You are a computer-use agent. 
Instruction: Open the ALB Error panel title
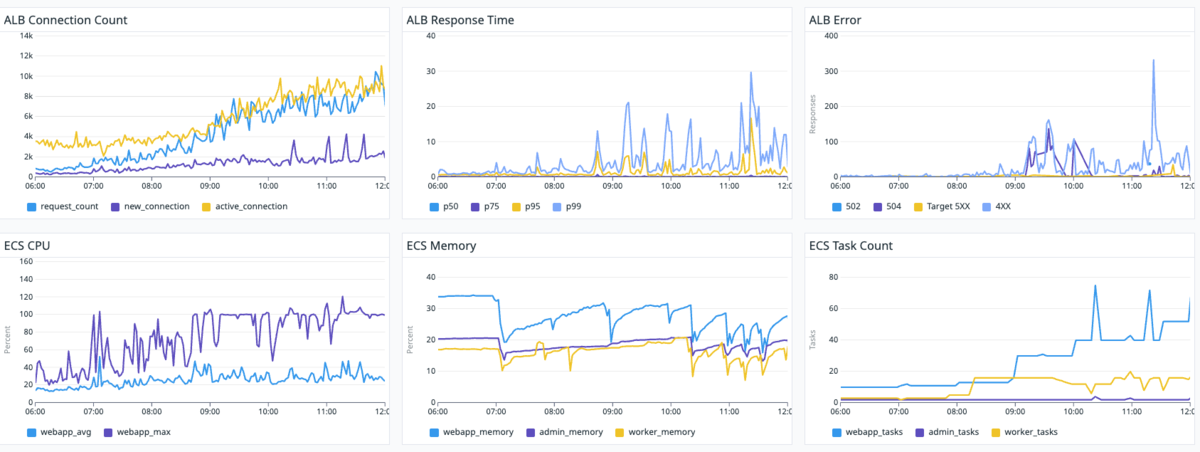coord(833,20)
